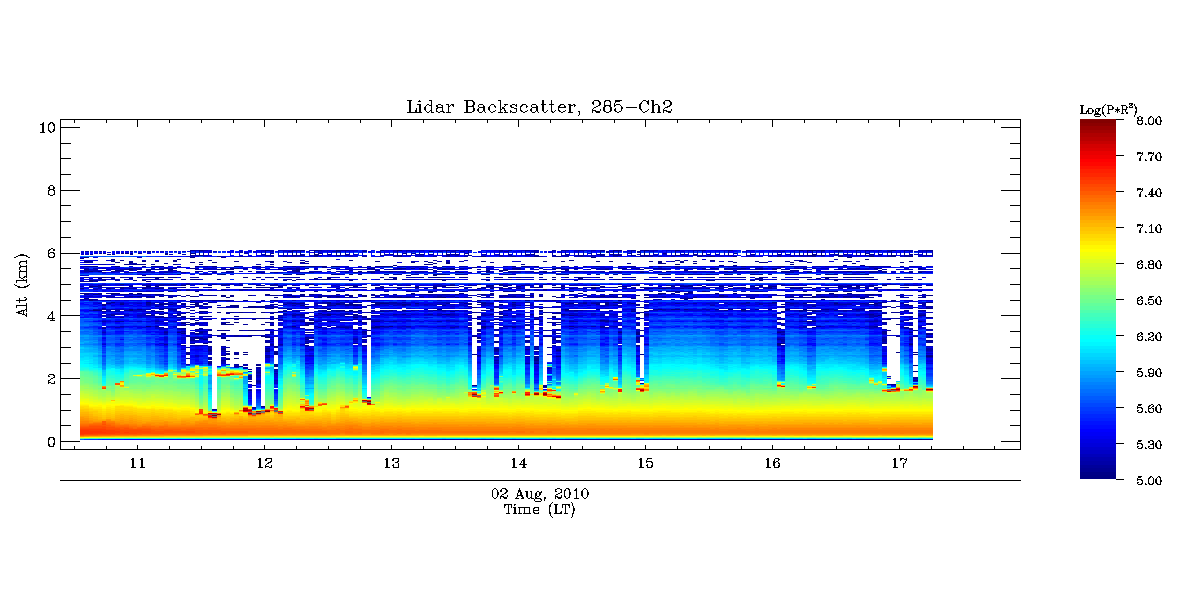Click the "Alt (km)" y-axis label
Screen dimensions: 1200x600
point(22,285)
